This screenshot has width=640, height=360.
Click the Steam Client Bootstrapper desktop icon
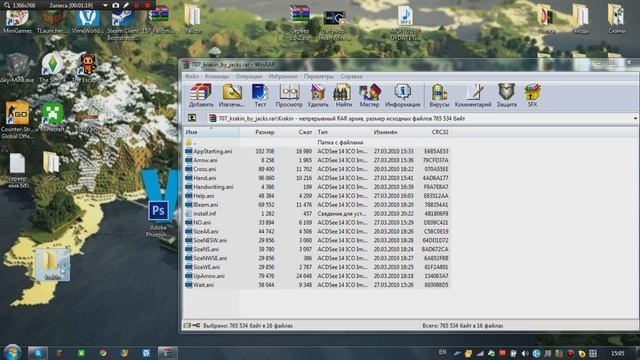tap(123, 24)
